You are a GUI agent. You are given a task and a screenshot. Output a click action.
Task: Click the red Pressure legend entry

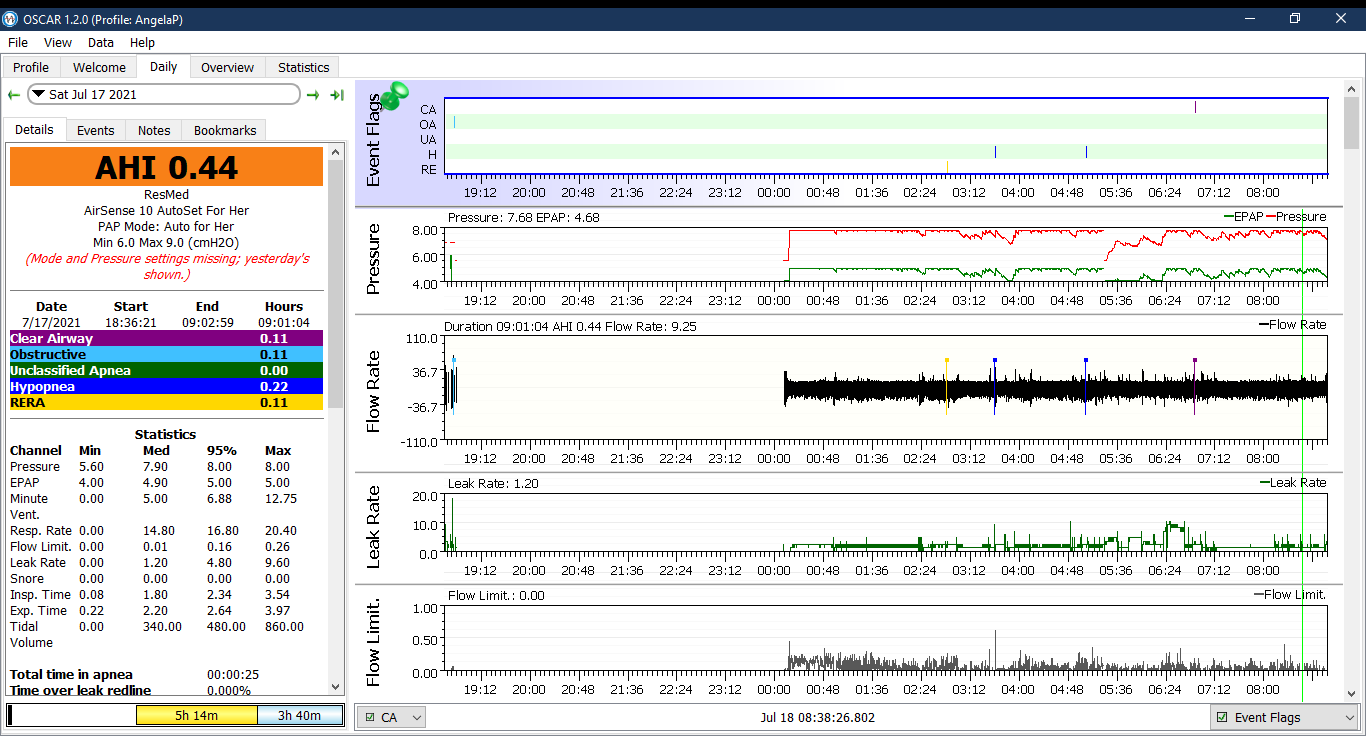[1297, 217]
